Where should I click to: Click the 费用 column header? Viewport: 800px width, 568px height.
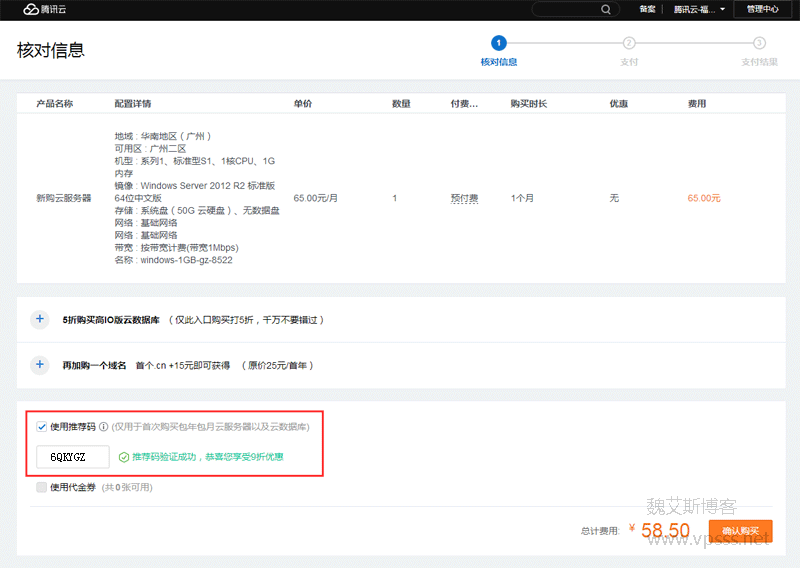[697, 104]
